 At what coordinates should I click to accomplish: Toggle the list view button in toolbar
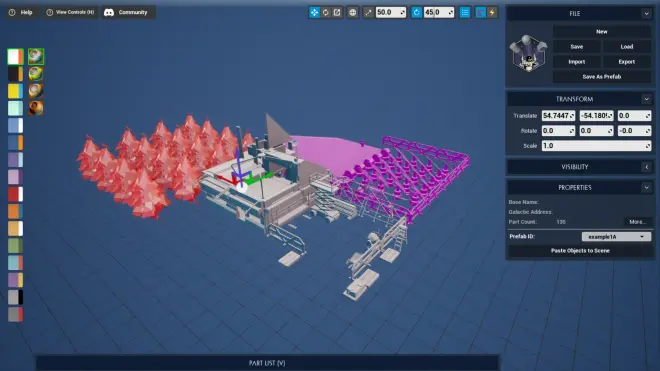[x=465, y=12]
